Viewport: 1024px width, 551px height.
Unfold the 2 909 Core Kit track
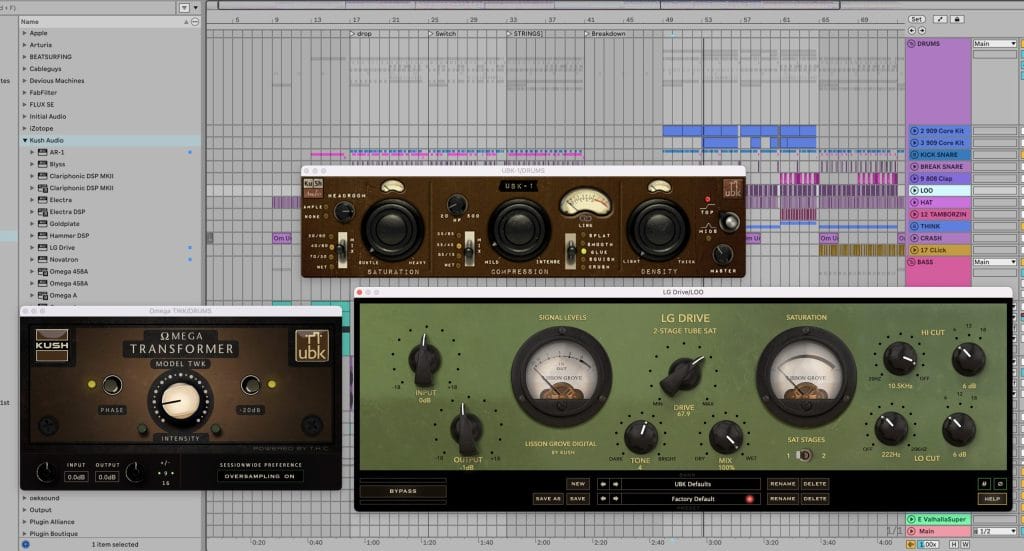click(914, 131)
